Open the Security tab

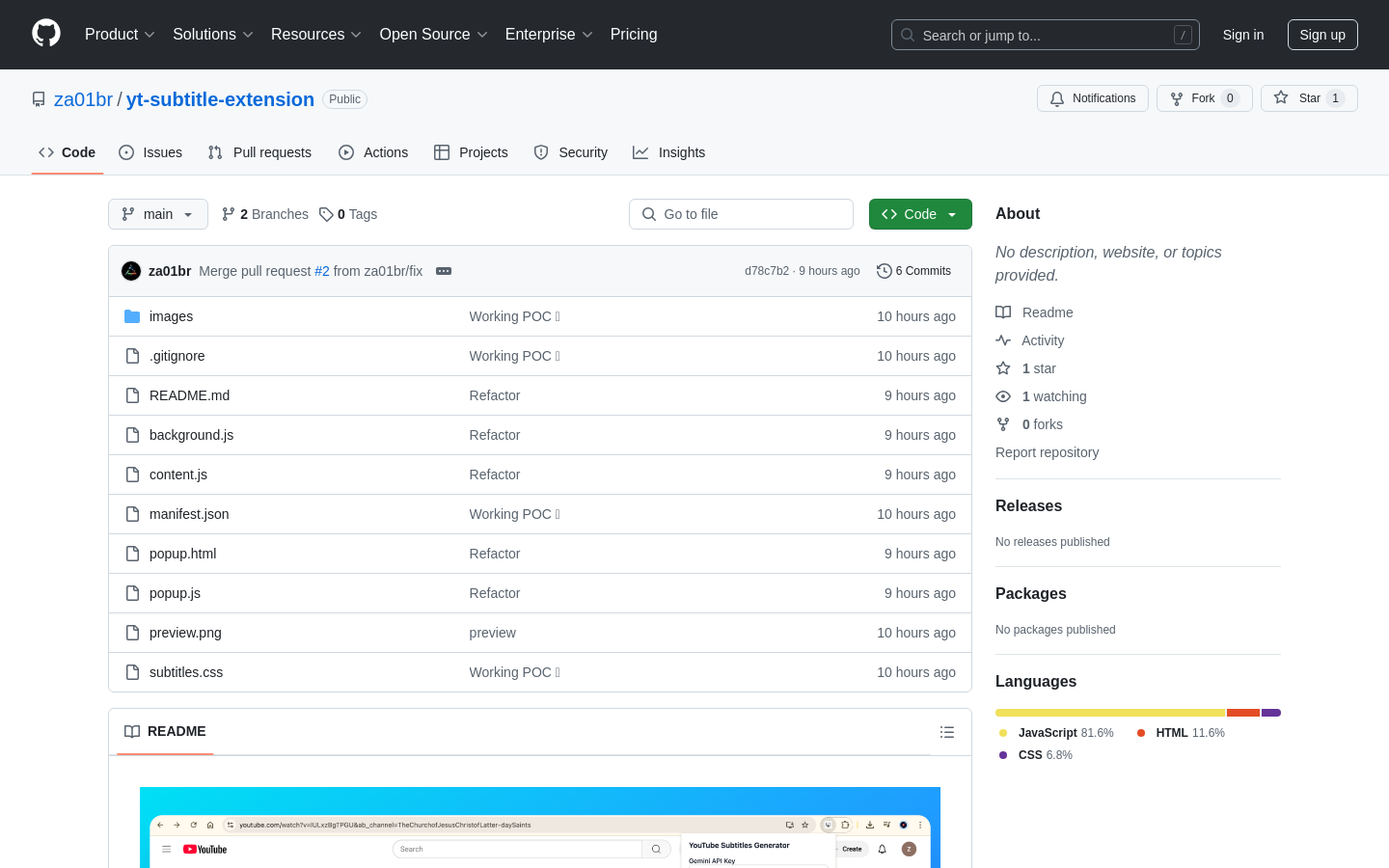coord(571,152)
